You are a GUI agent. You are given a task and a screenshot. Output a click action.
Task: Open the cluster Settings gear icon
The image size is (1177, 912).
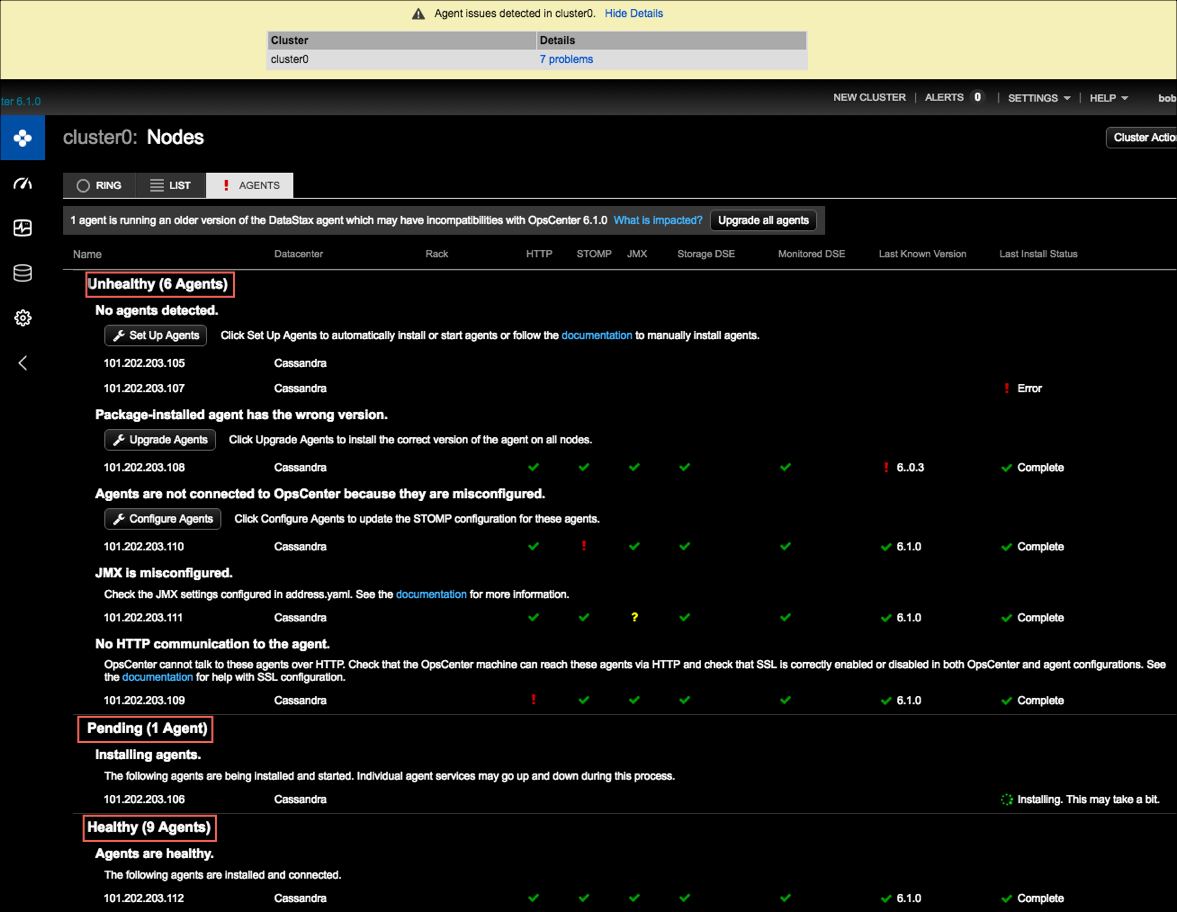click(x=22, y=318)
